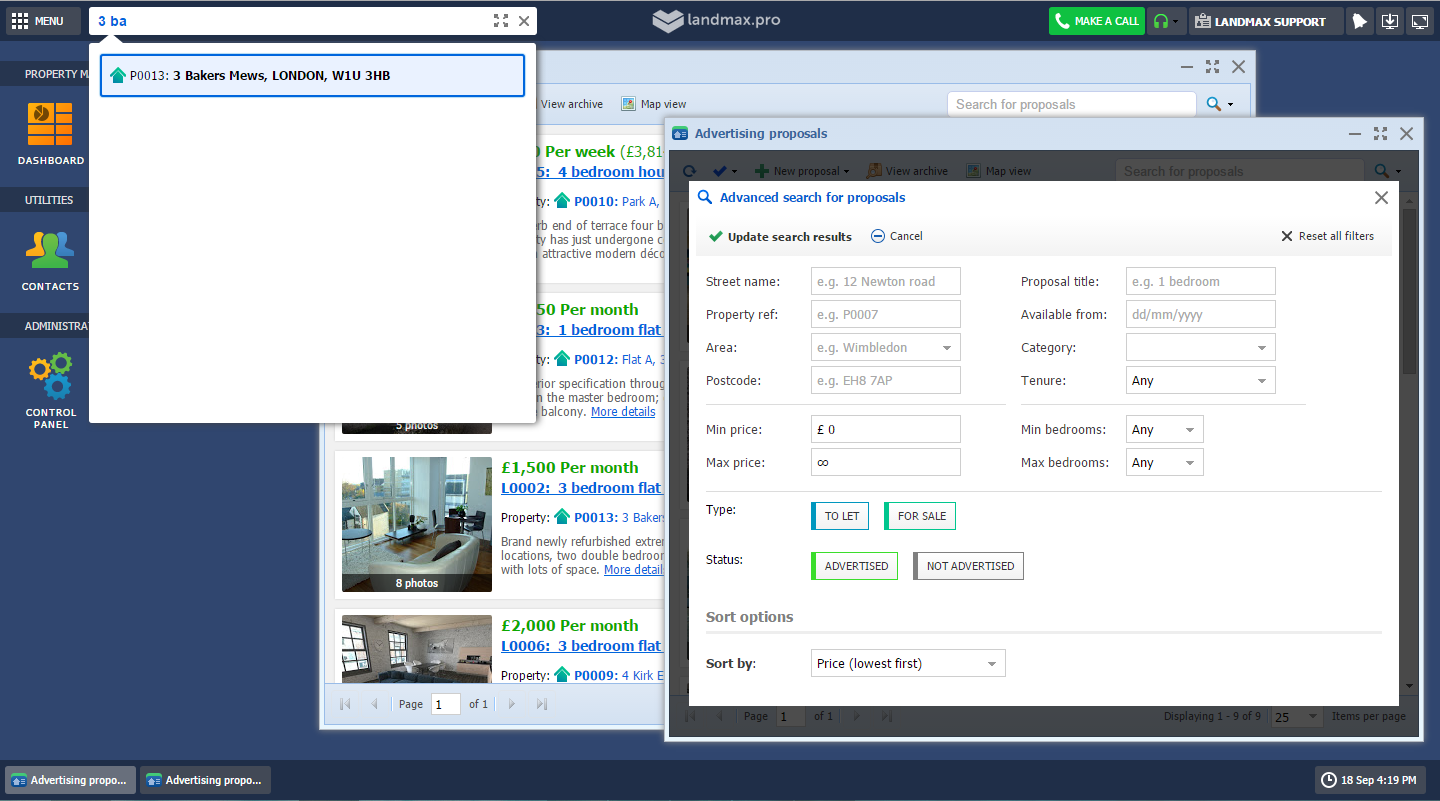1440x801 pixels.
Task: Click the Street name input field
Action: click(885, 282)
